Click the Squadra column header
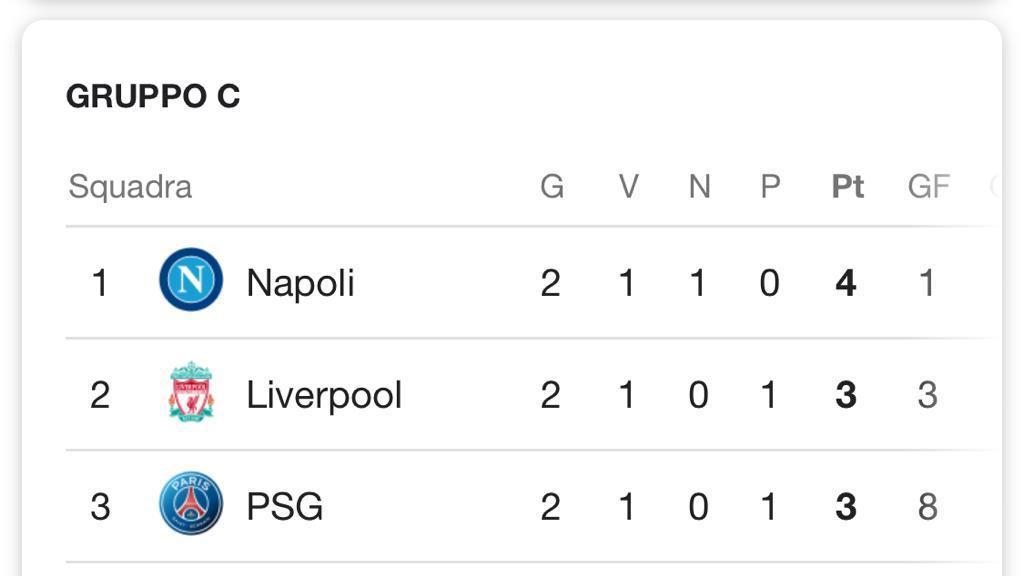 pyautogui.click(x=130, y=187)
